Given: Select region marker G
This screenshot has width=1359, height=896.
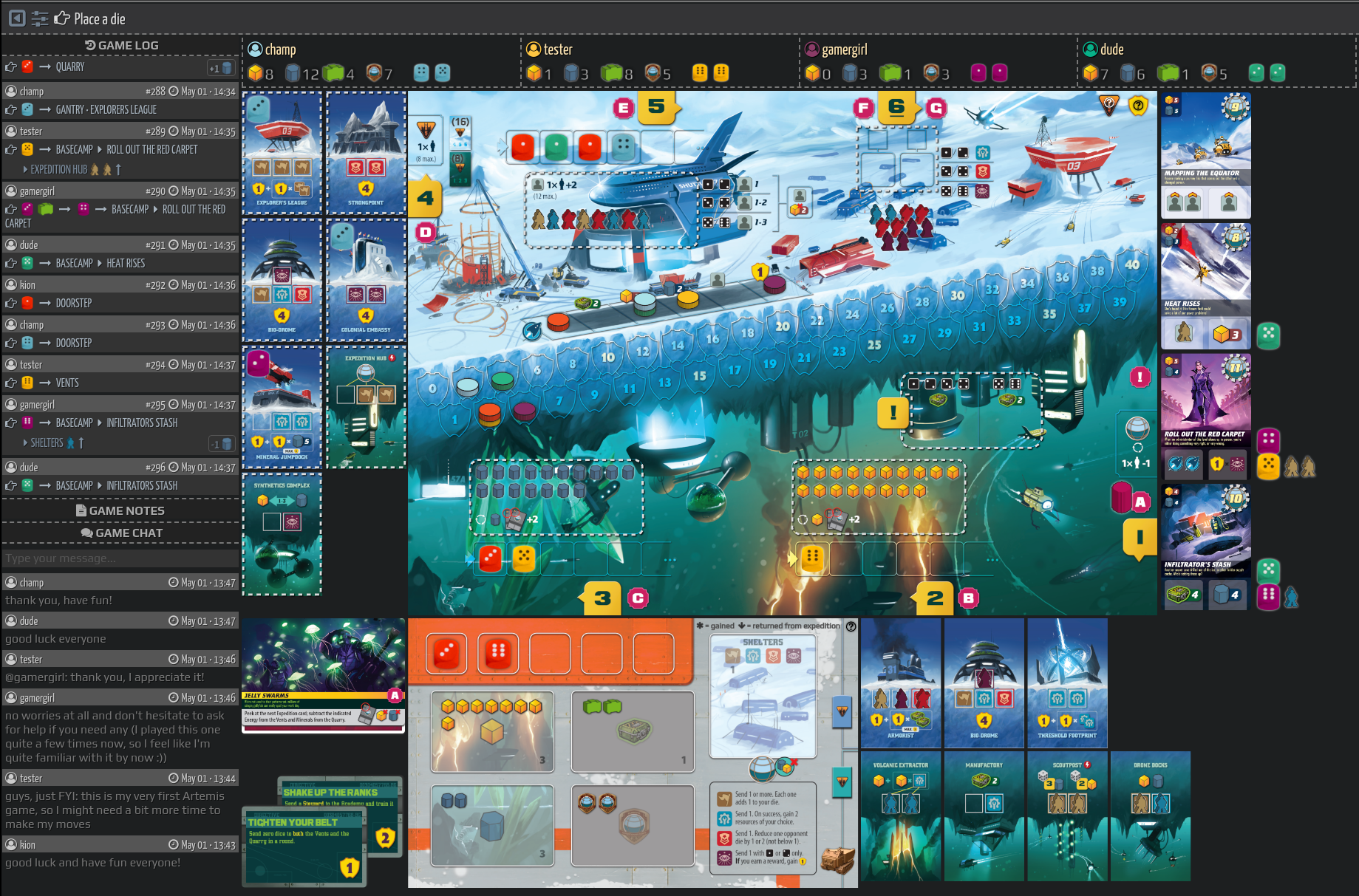Looking at the screenshot, I should (x=936, y=109).
